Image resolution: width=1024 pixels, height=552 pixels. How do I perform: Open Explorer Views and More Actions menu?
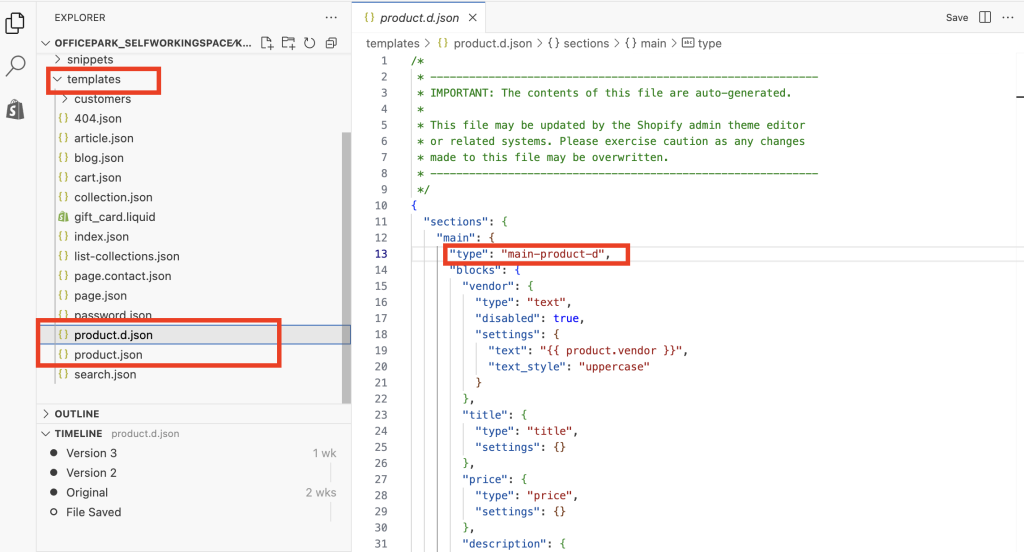coord(331,18)
